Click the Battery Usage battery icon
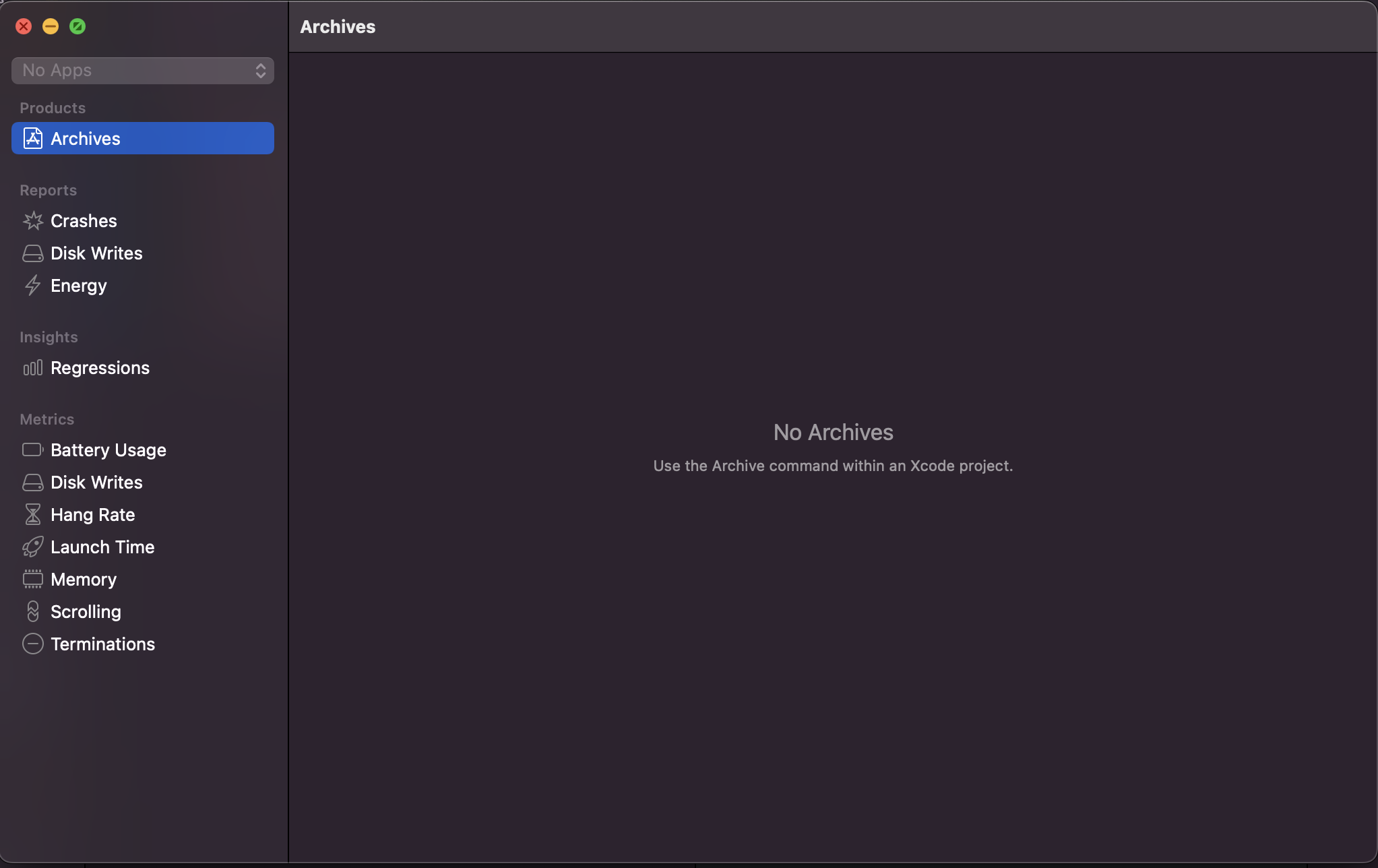The image size is (1378, 868). (x=32, y=449)
